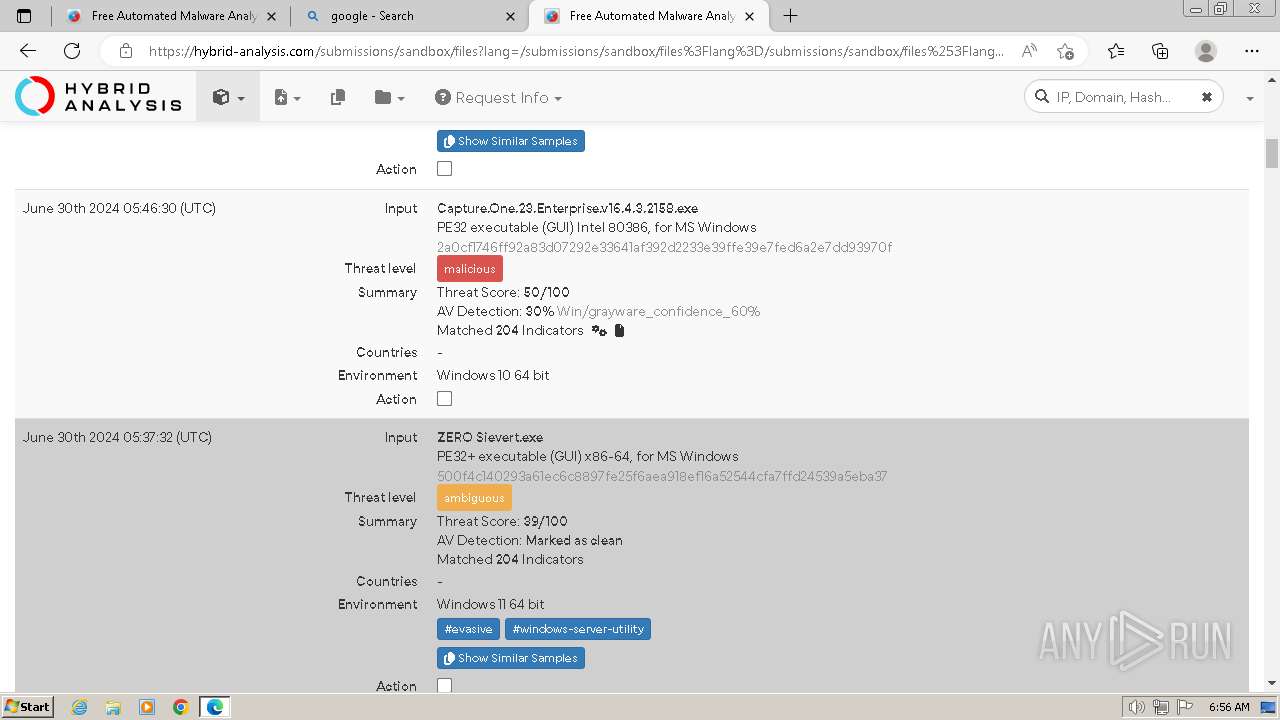Open Edge settings and more menu
The width and height of the screenshot is (1280, 720).
(x=1252, y=51)
